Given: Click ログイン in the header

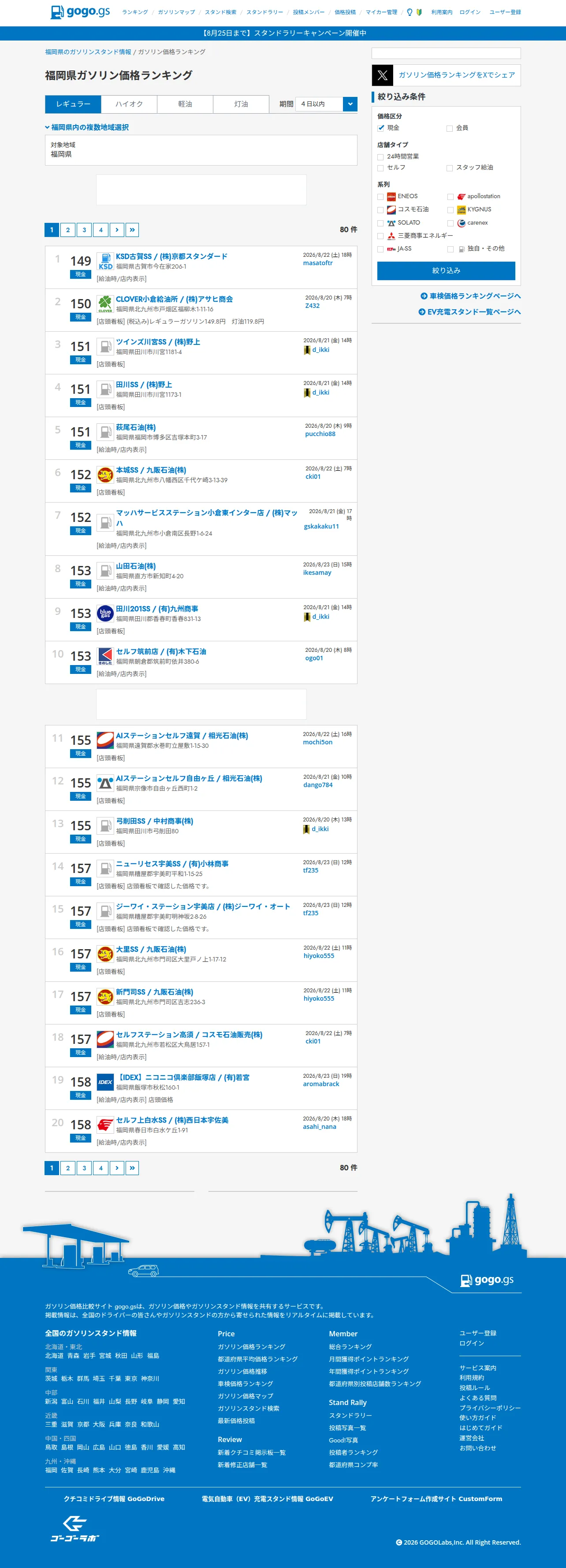Looking at the screenshot, I should coord(470,12).
